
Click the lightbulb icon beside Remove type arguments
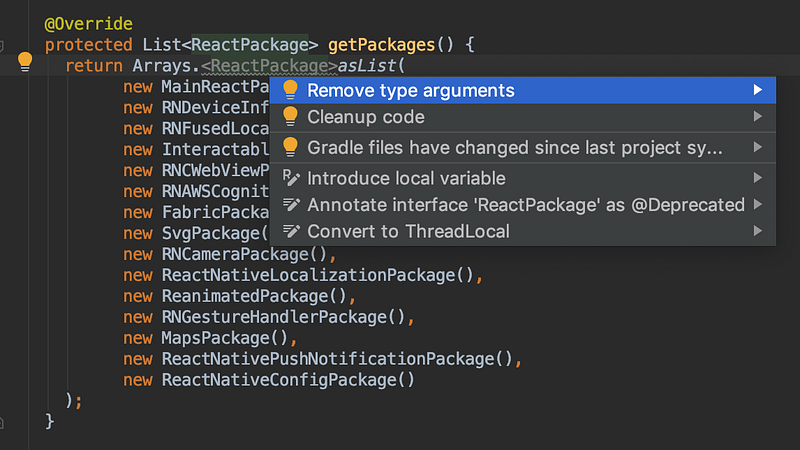click(x=290, y=90)
